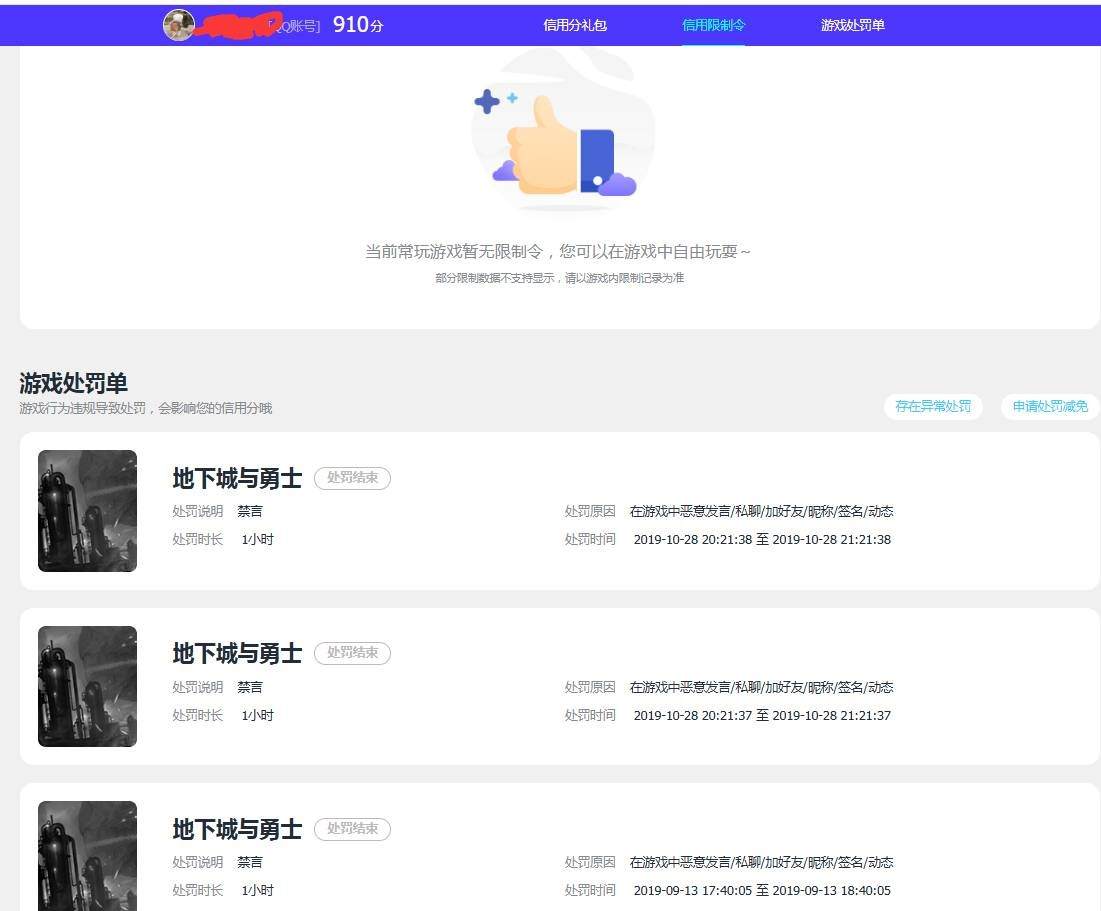
Task: Click 1小时 duration on the 2019-09-13 card
Action: coord(258,891)
